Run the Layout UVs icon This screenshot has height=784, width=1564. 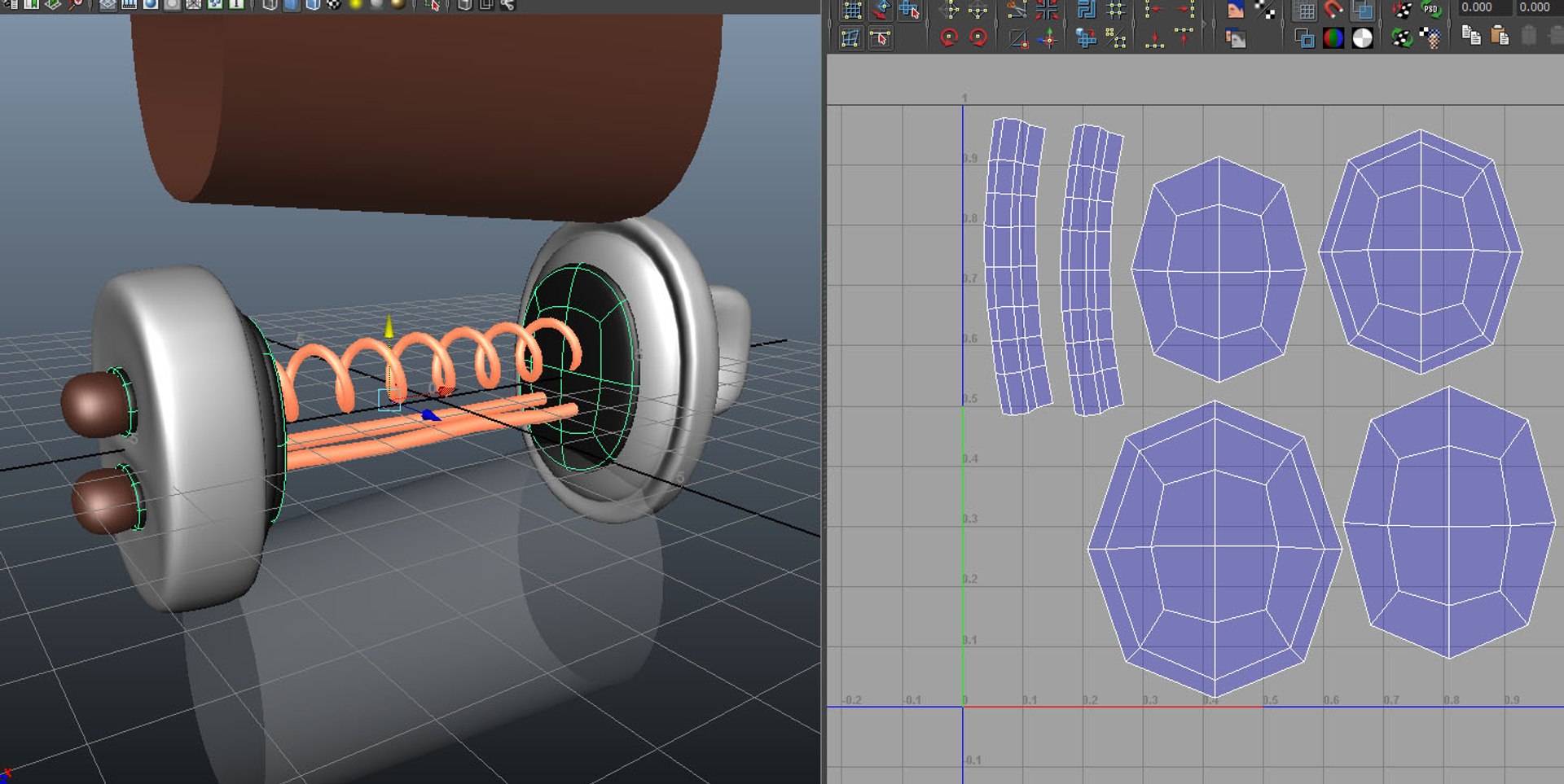coord(1087,10)
